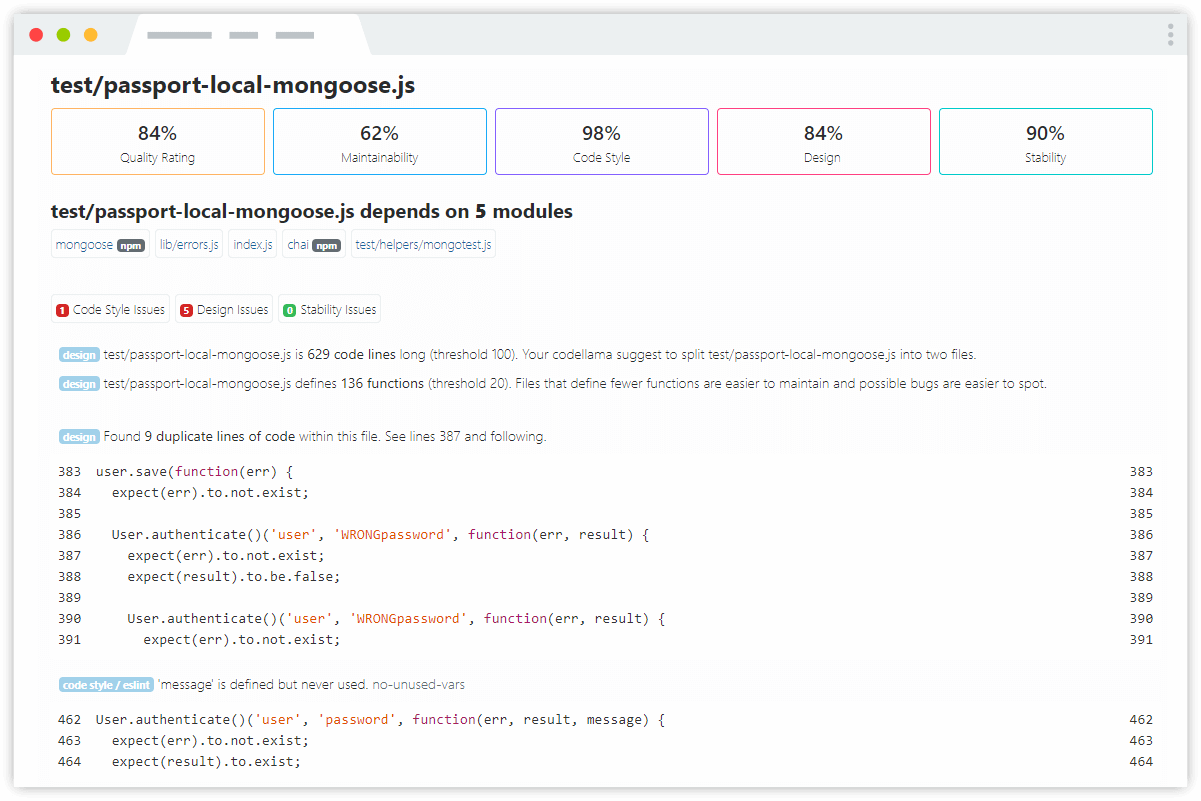Open the mongoose npm module link
This screenshot has width=1201, height=801.
tap(100, 244)
